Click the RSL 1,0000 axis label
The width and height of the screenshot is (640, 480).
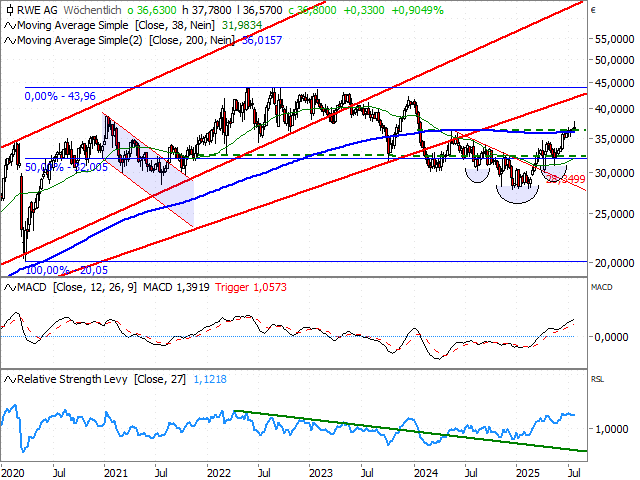tap(611, 429)
